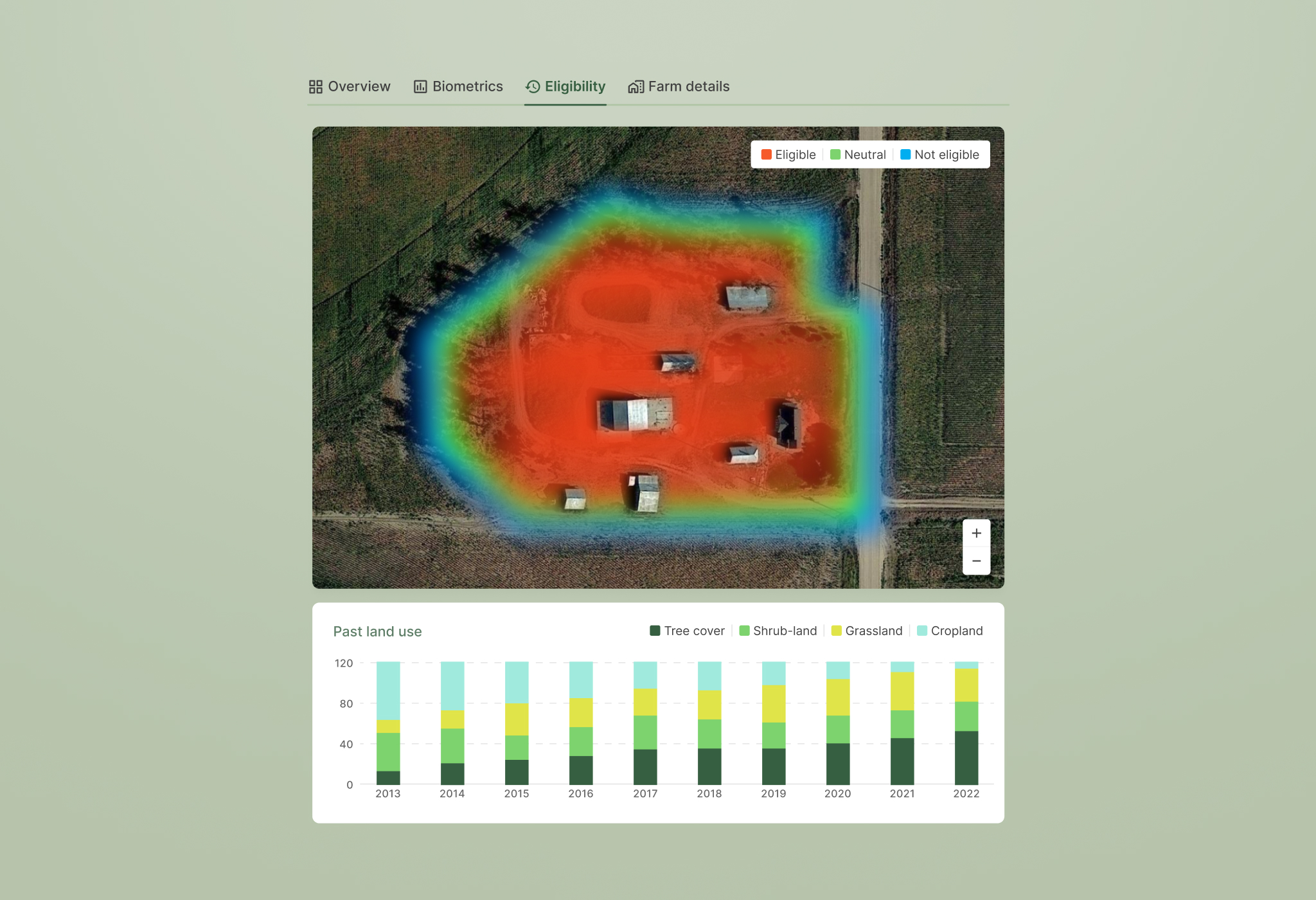
Task: Click the large central building on map
Action: pyautogui.click(x=634, y=413)
